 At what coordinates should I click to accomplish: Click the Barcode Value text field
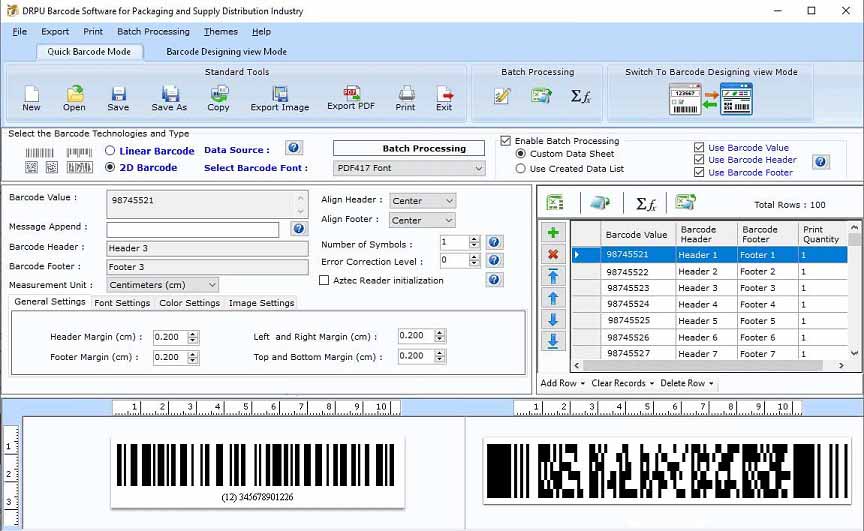[x=206, y=204]
